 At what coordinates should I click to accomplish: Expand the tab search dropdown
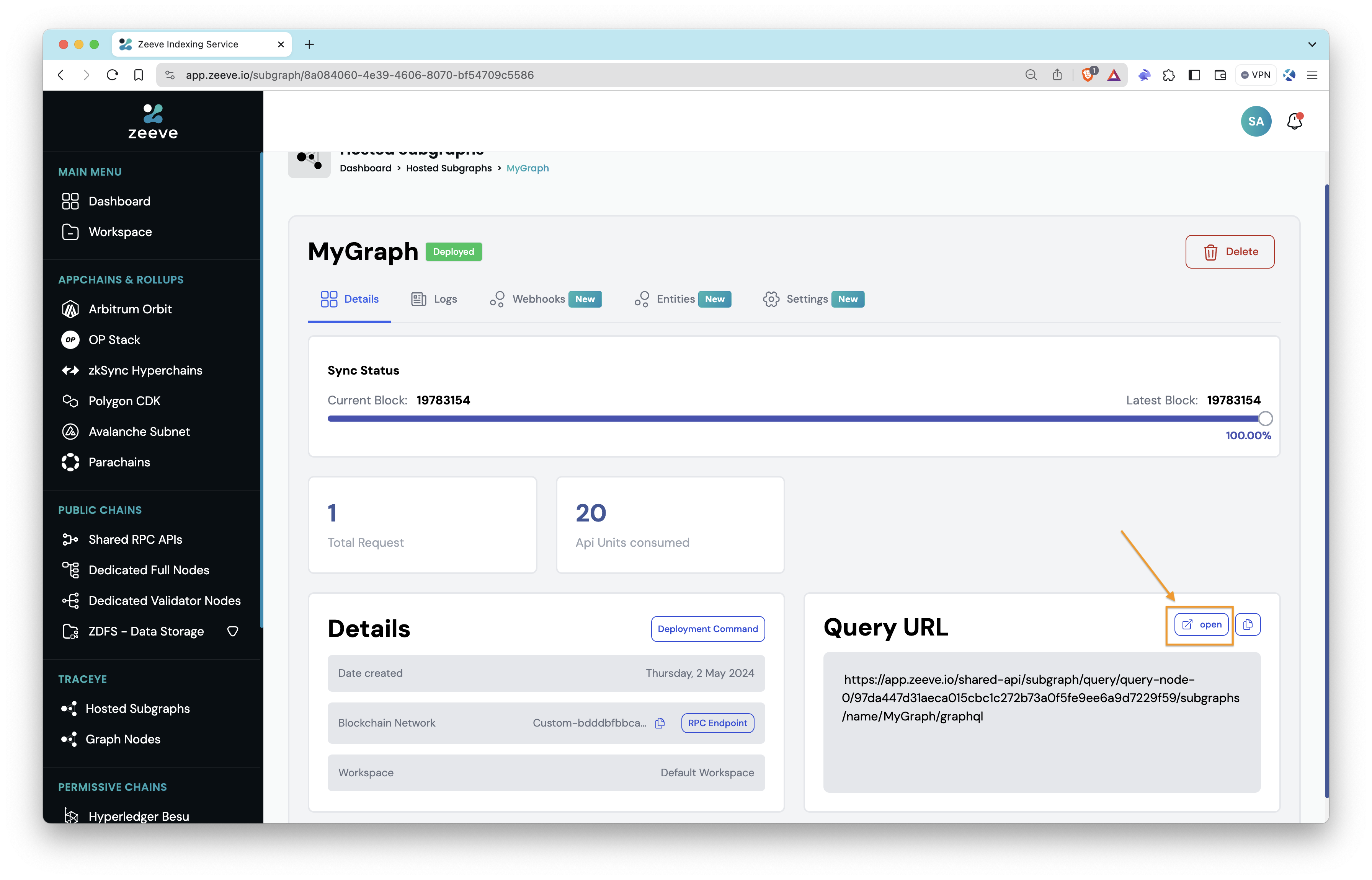(1312, 44)
